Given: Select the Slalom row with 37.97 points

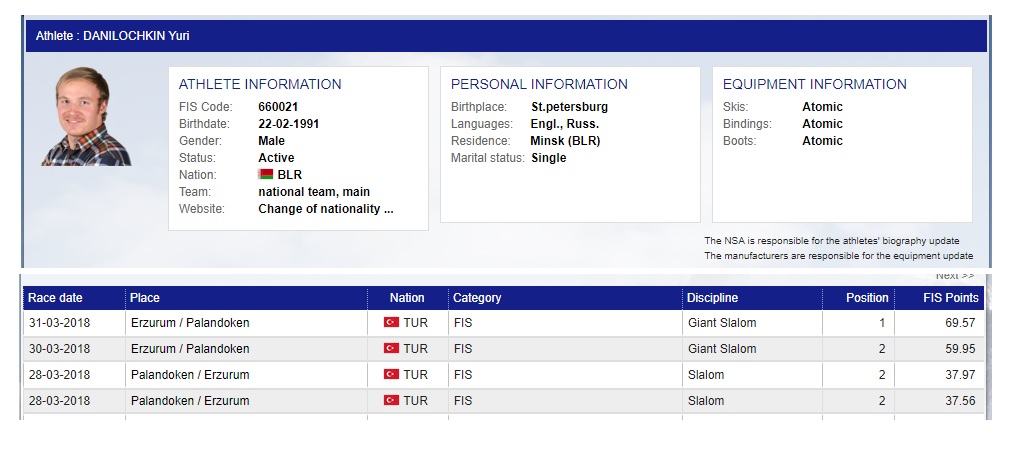Looking at the screenshot, I should point(503,375).
